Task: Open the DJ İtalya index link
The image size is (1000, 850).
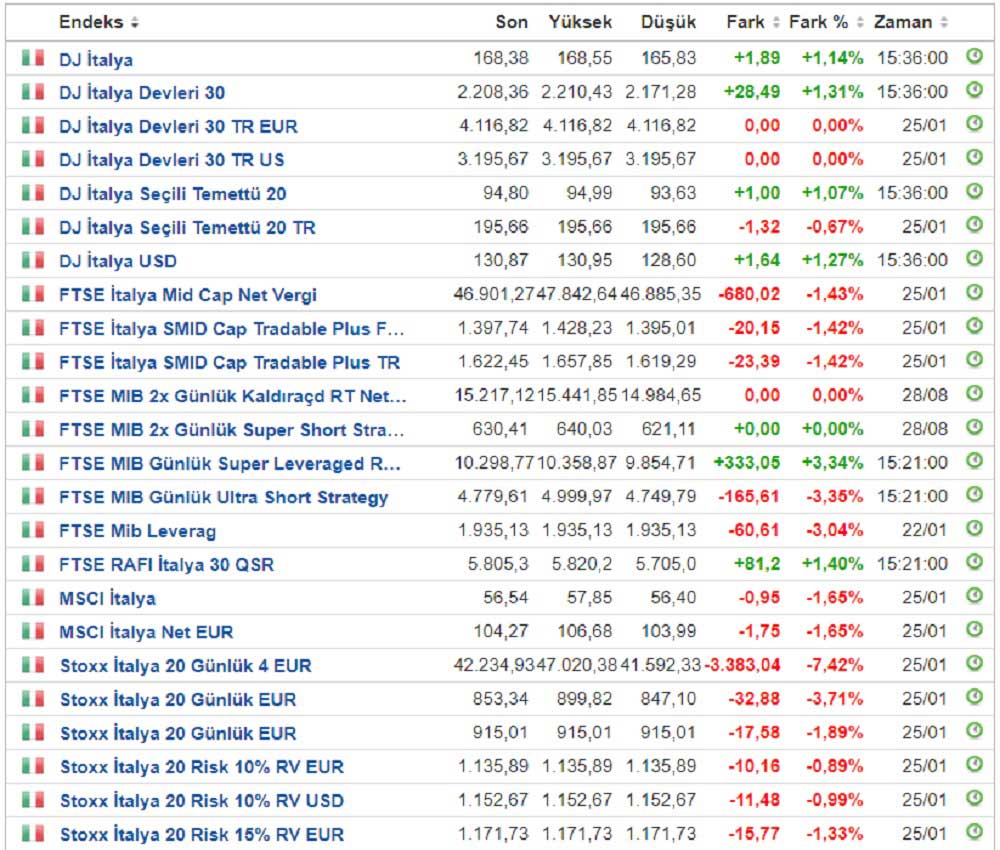Action: coord(96,59)
